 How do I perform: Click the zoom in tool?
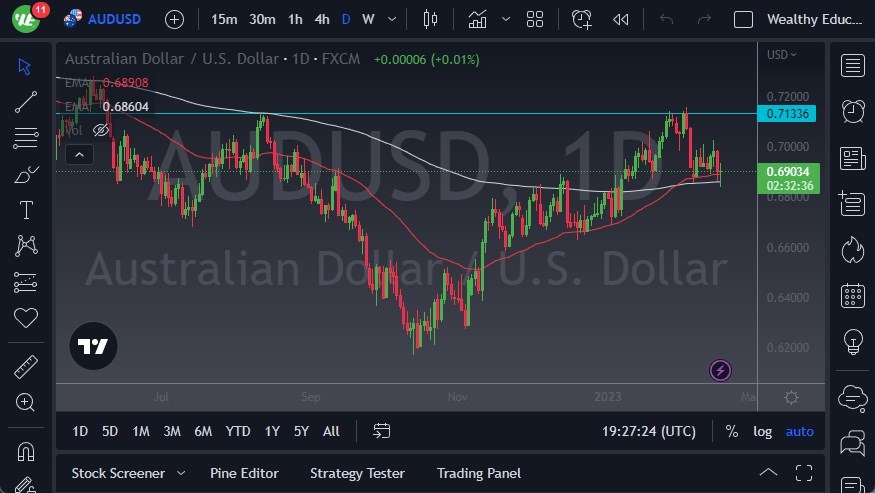click(26, 402)
